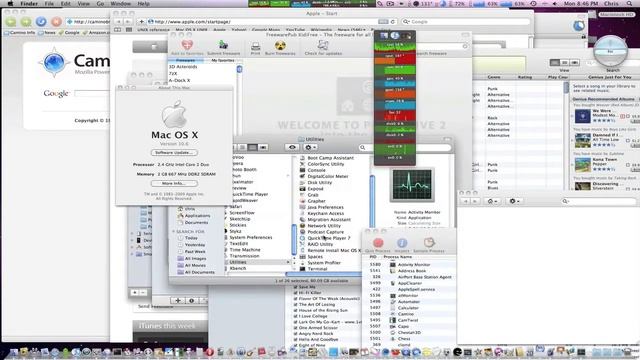The width and height of the screenshot is (640, 360).
Task: Reload page in Camino toolbar
Action: click(41, 21)
